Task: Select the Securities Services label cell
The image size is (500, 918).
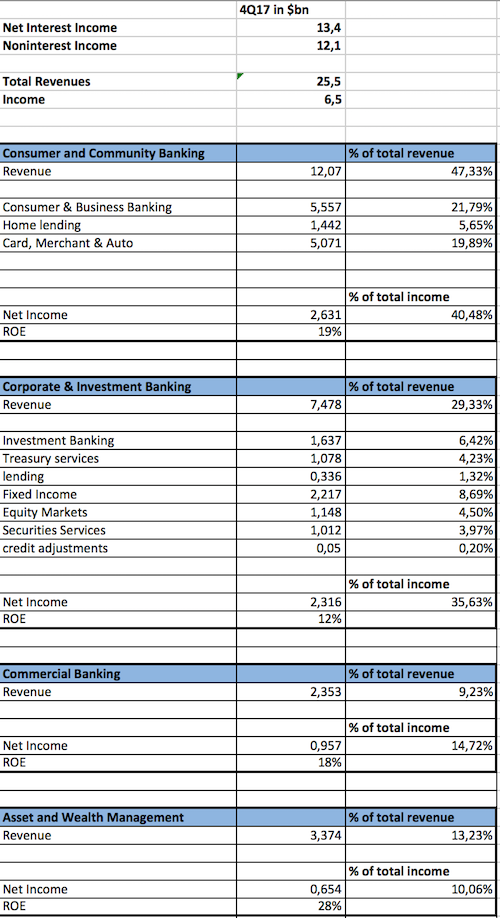Action: tap(118, 530)
